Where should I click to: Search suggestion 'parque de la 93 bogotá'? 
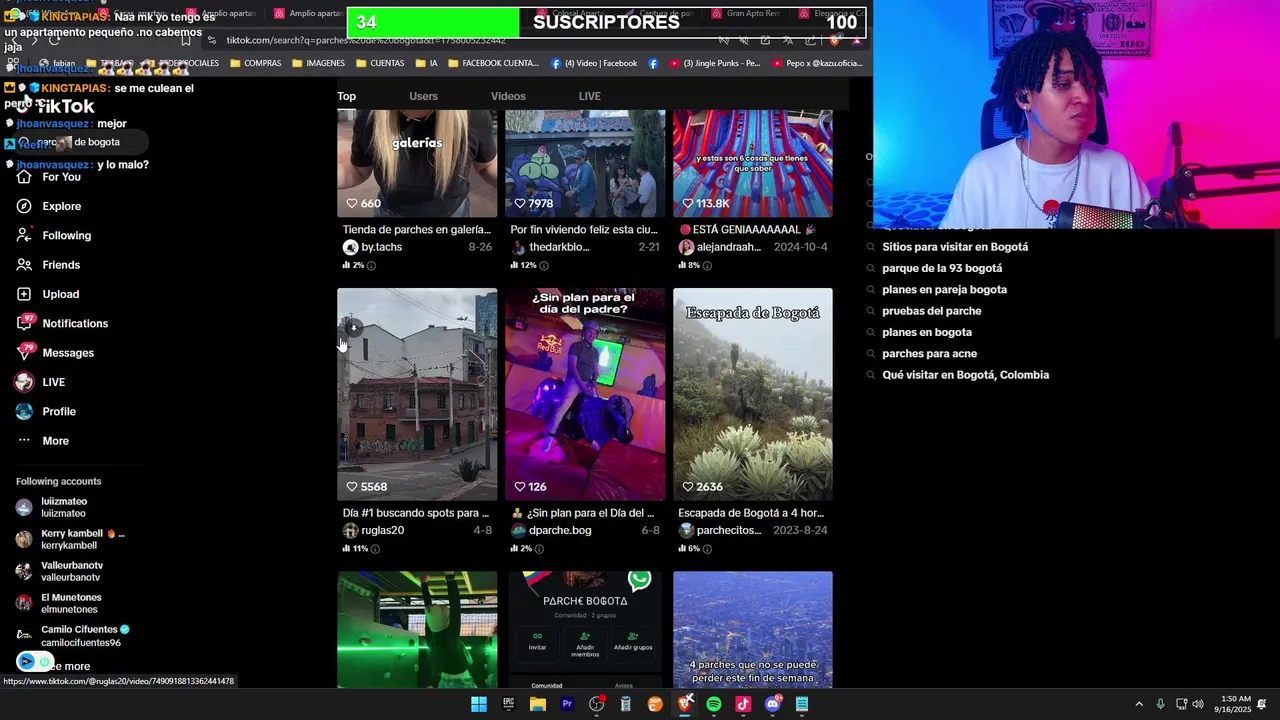[x=941, y=268]
